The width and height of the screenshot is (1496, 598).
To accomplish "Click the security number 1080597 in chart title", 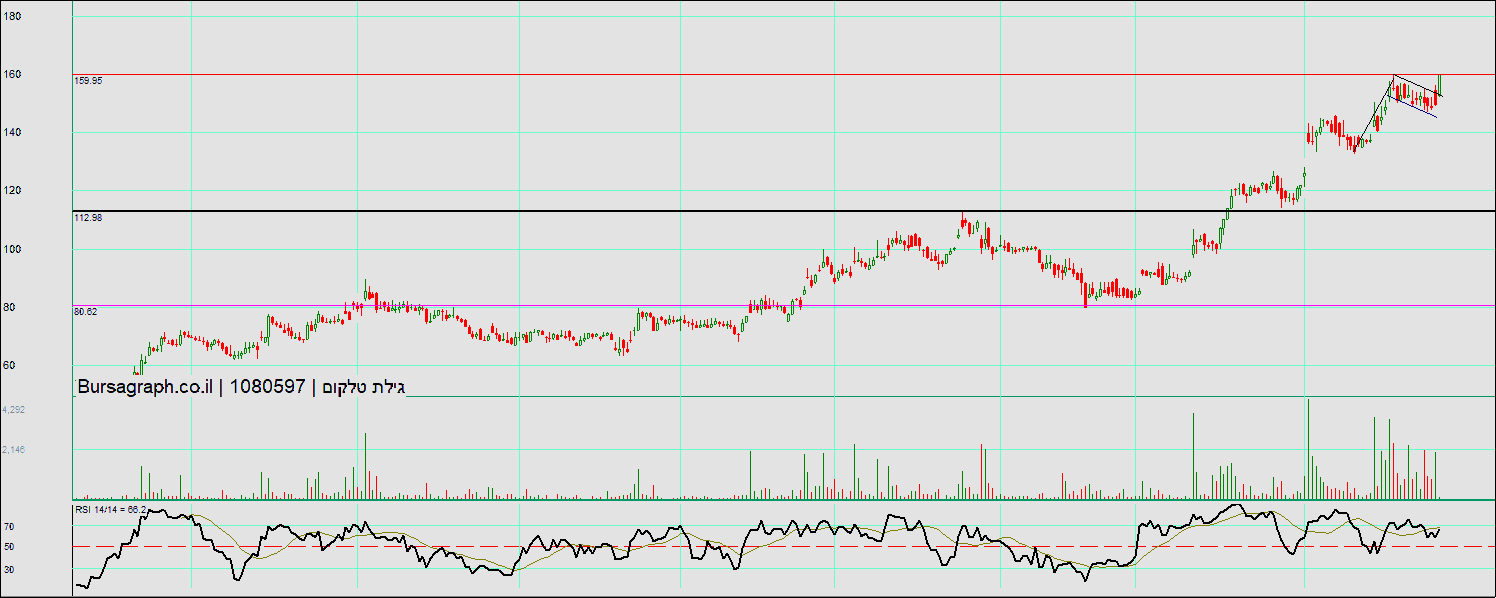I will coord(267,387).
